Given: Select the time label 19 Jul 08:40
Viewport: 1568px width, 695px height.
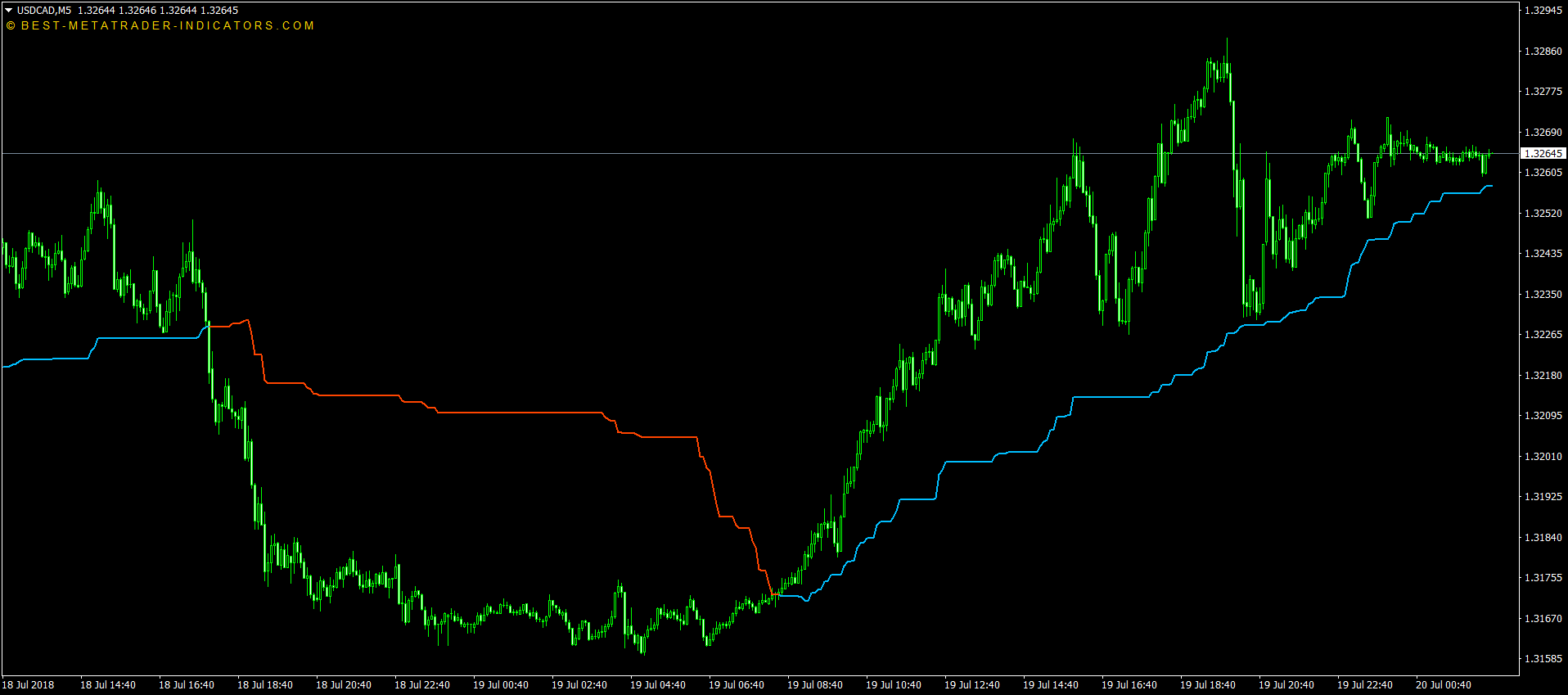Looking at the screenshot, I should point(815,685).
